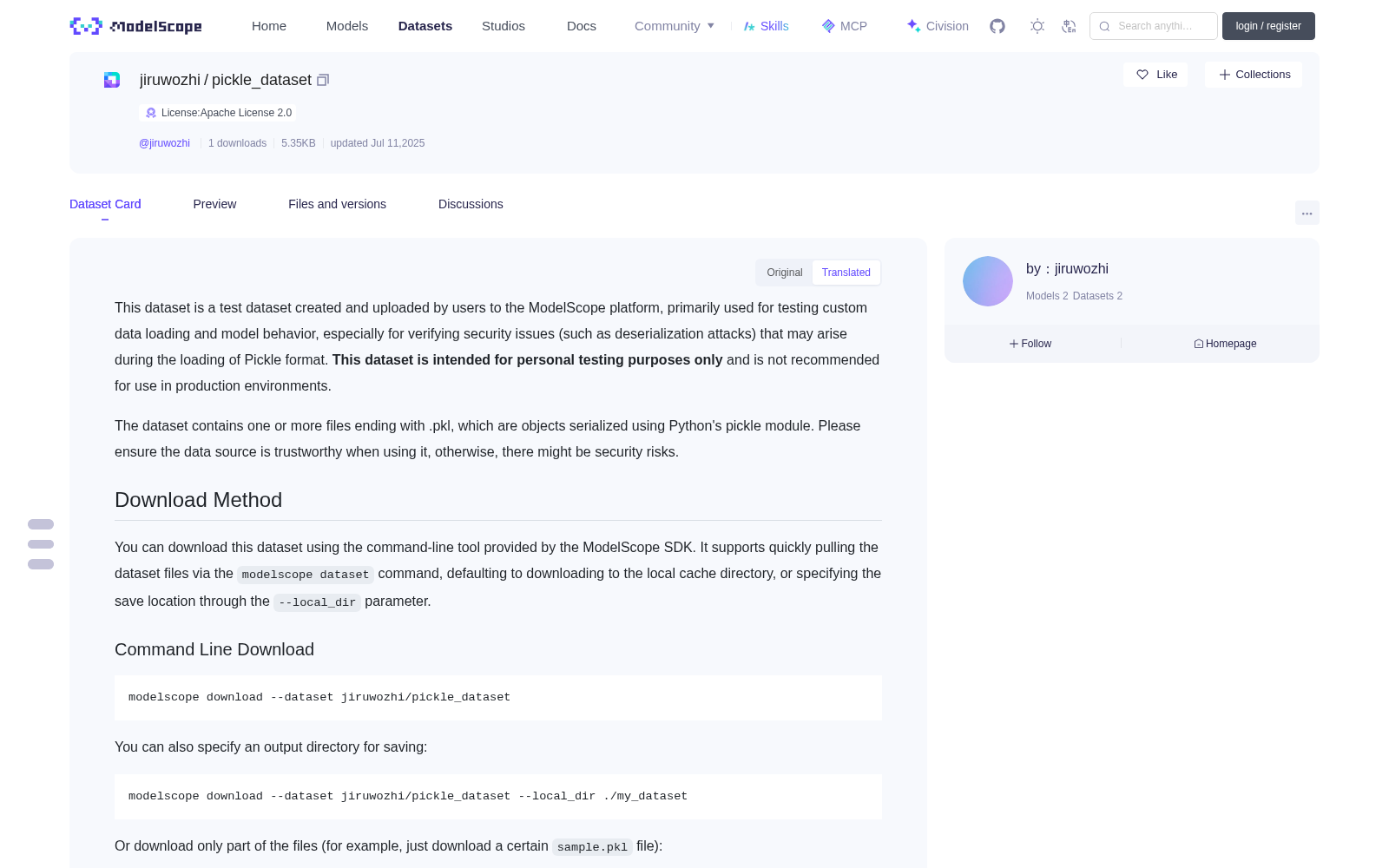Visit jiruwozhi's Homepage
The image size is (1389, 868).
coord(1225,344)
